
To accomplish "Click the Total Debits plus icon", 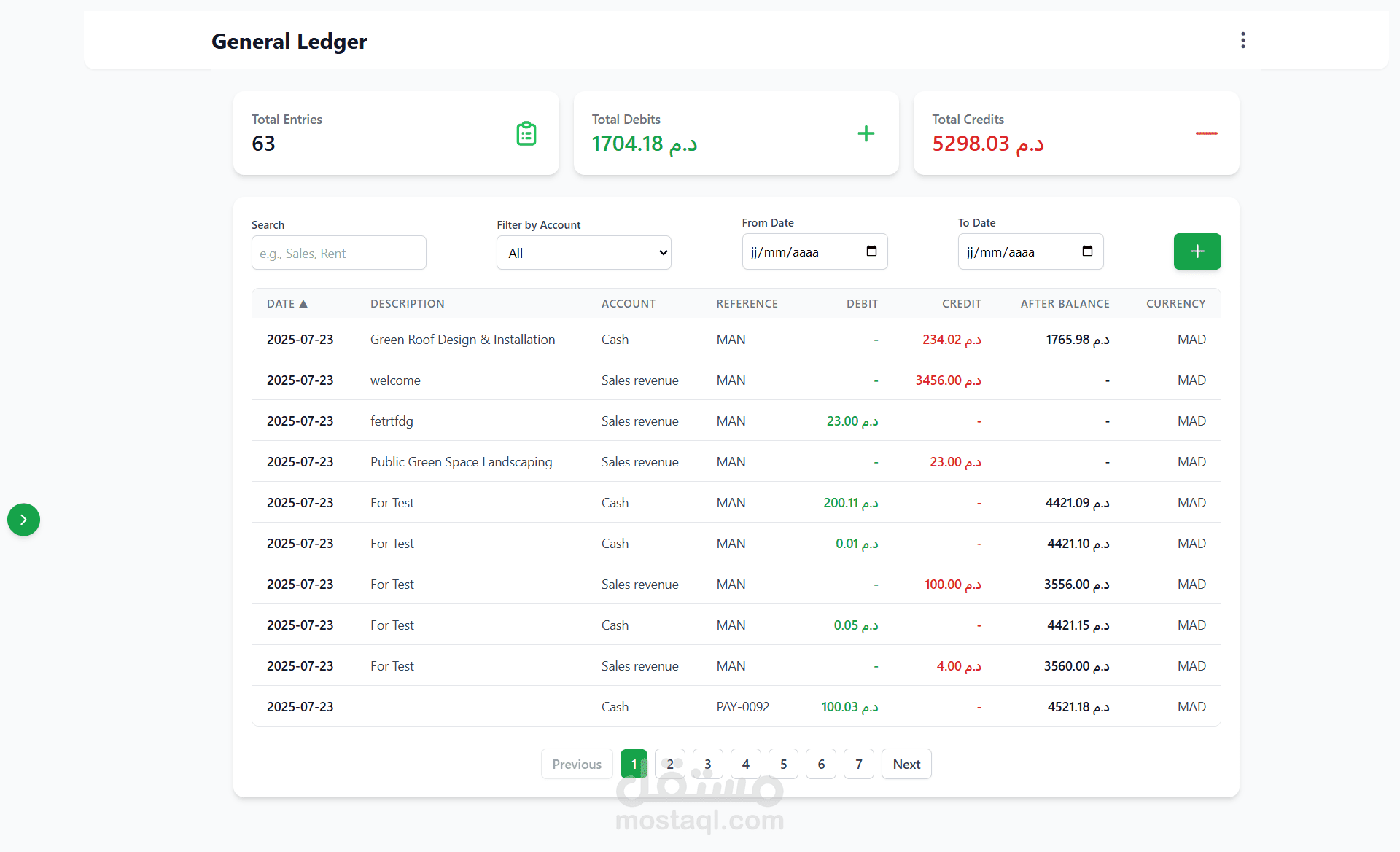I will coord(866,133).
